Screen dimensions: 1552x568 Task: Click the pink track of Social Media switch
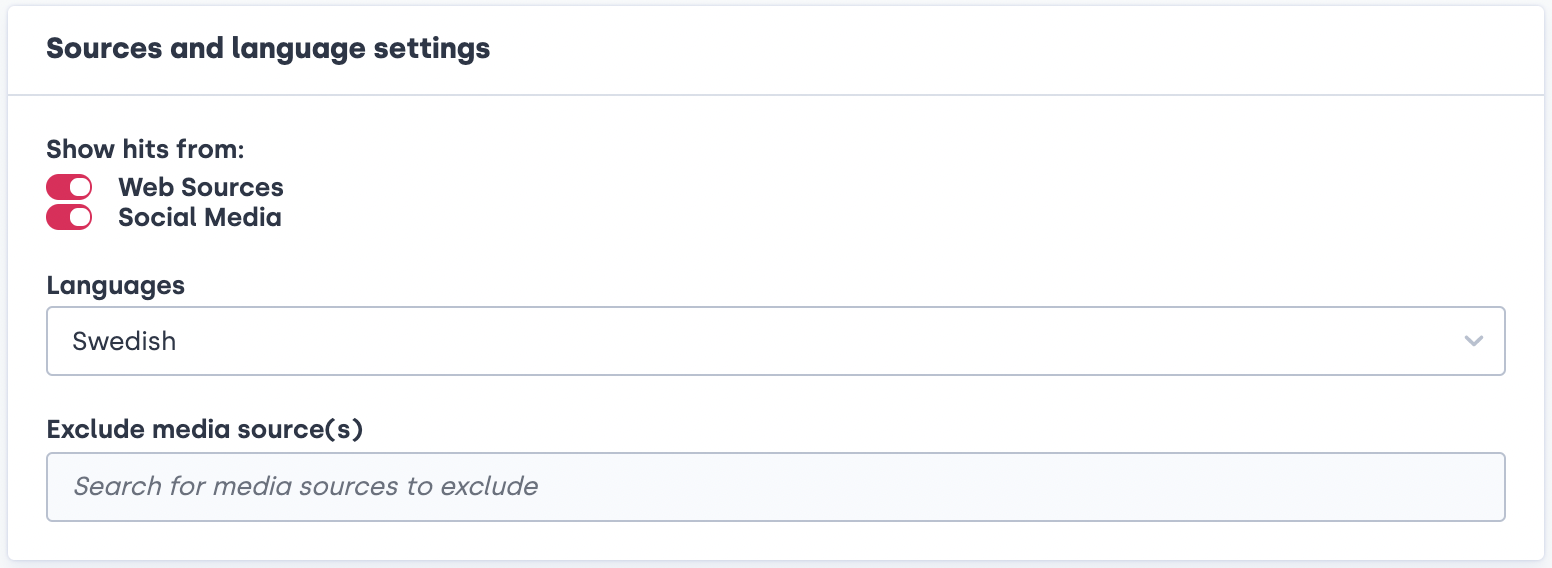[57, 217]
